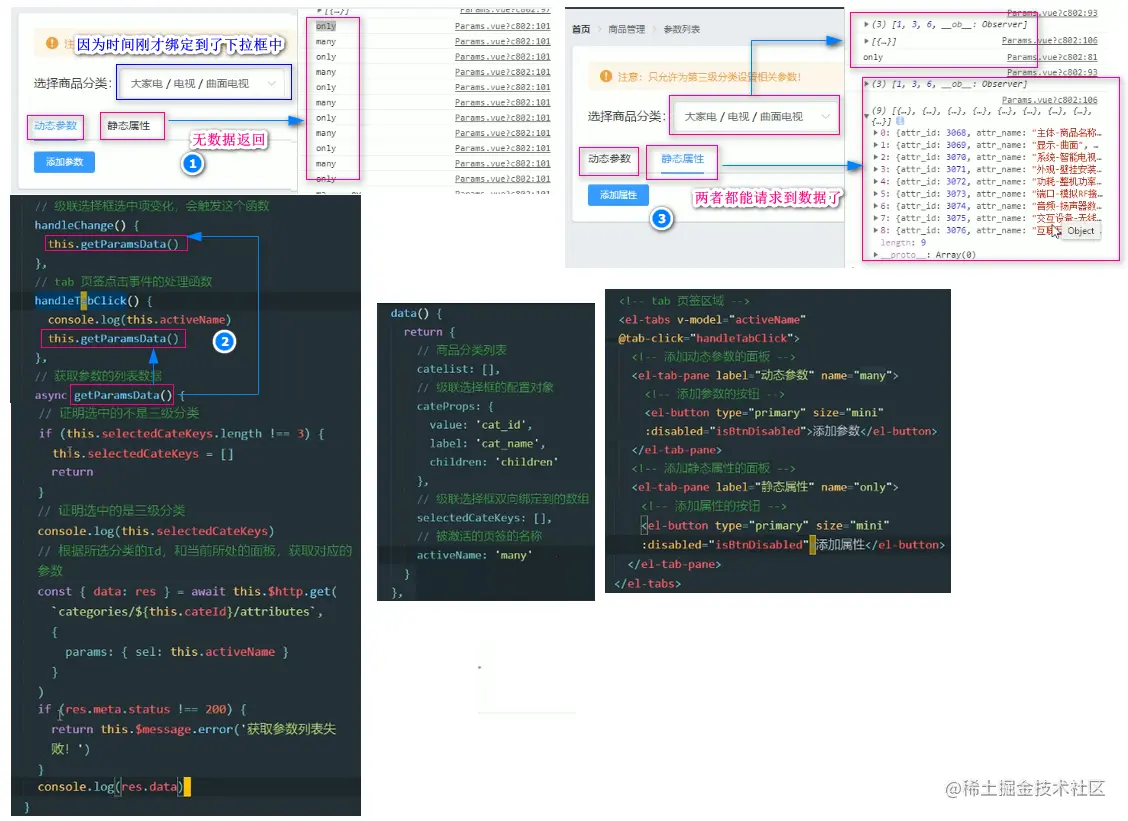Click console.log(this.activeName) code line
1128x821 pixels.
[140, 319]
